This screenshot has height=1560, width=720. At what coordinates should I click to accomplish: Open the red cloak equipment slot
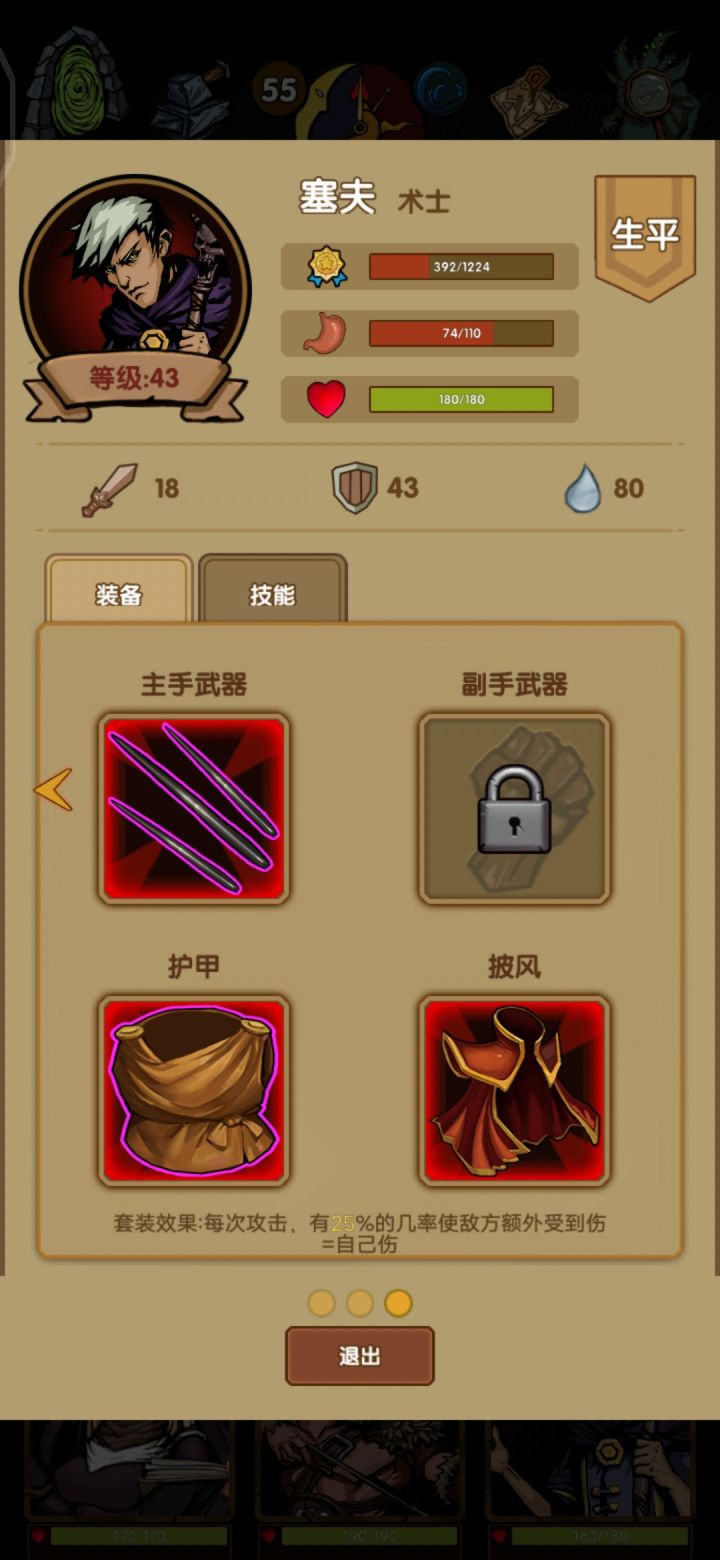coord(514,1090)
